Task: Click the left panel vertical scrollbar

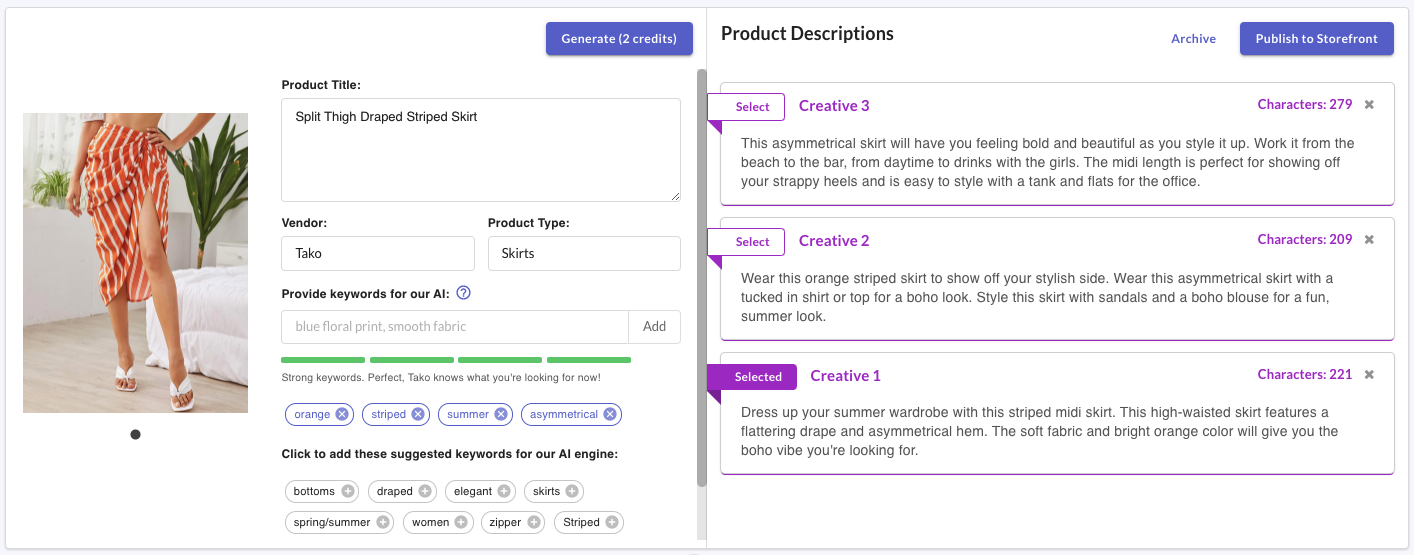Action: (701, 278)
